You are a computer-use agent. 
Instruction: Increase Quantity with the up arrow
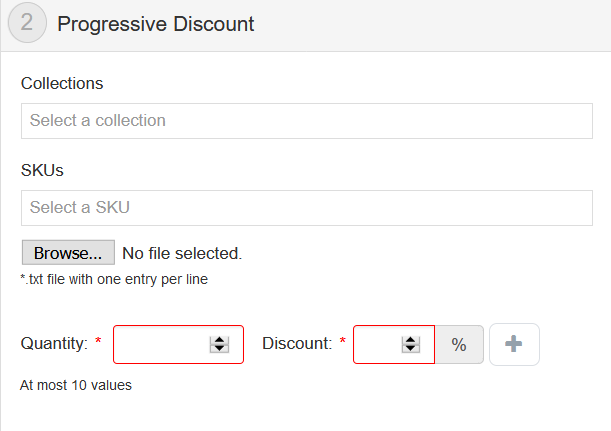(x=219, y=340)
